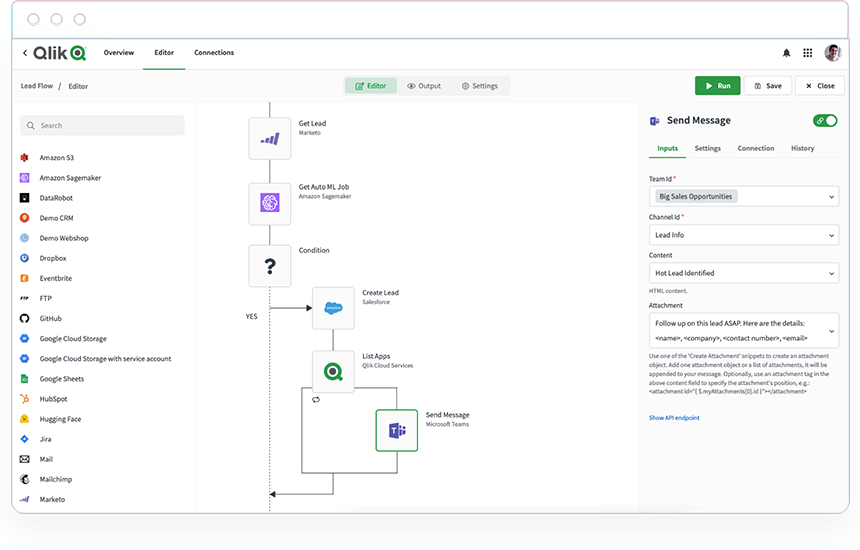Select the Amazon Sagemaker Get Auto ML Job block
The width and height of the screenshot is (860, 550).
click(269, 203)
